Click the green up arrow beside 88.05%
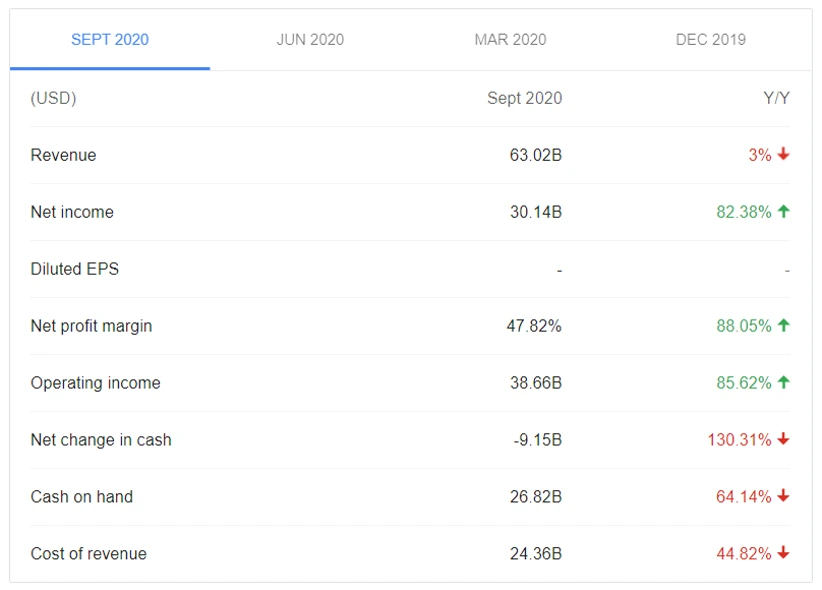Viewport: 822px width, 590px height. click(783, 326)
